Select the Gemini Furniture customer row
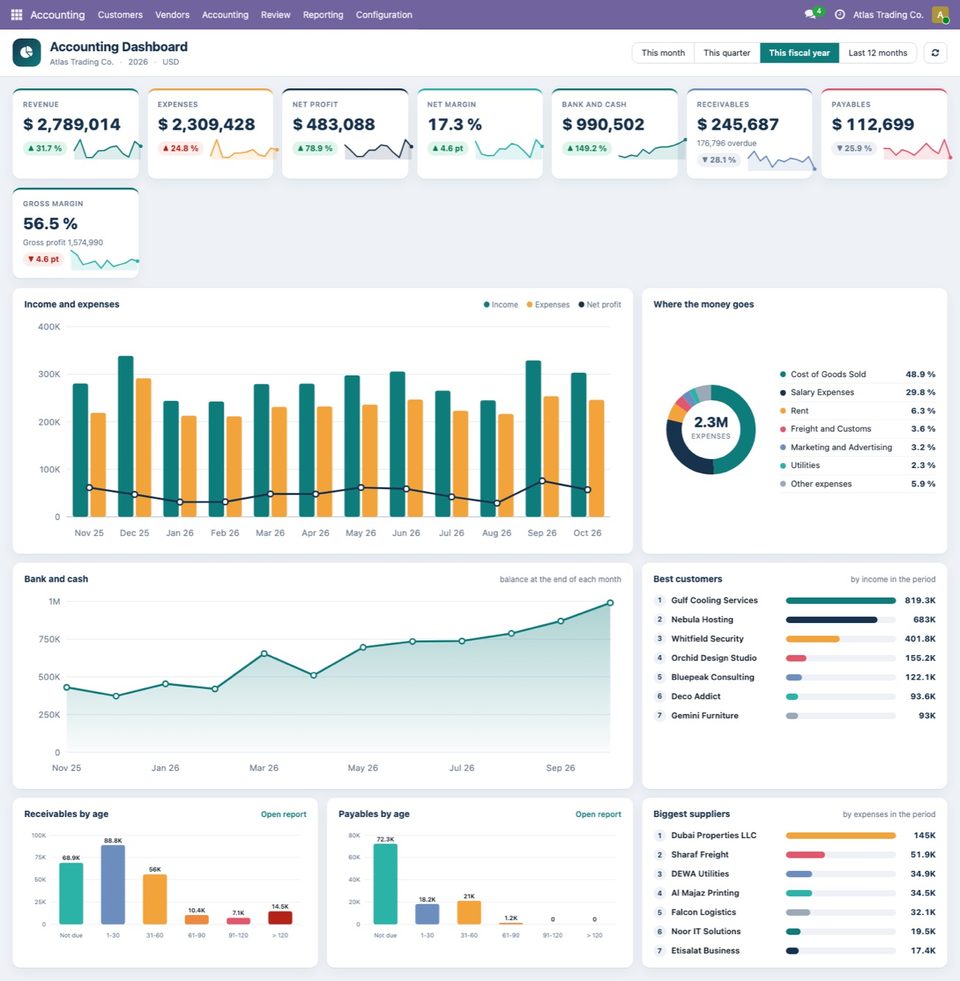The image size is (960, 981). pyautogui.click(x=794, y=716)
